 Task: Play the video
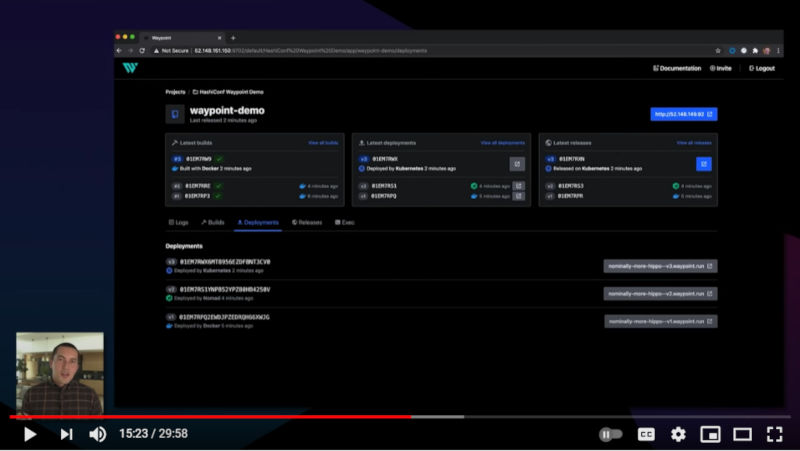[30, 434]
